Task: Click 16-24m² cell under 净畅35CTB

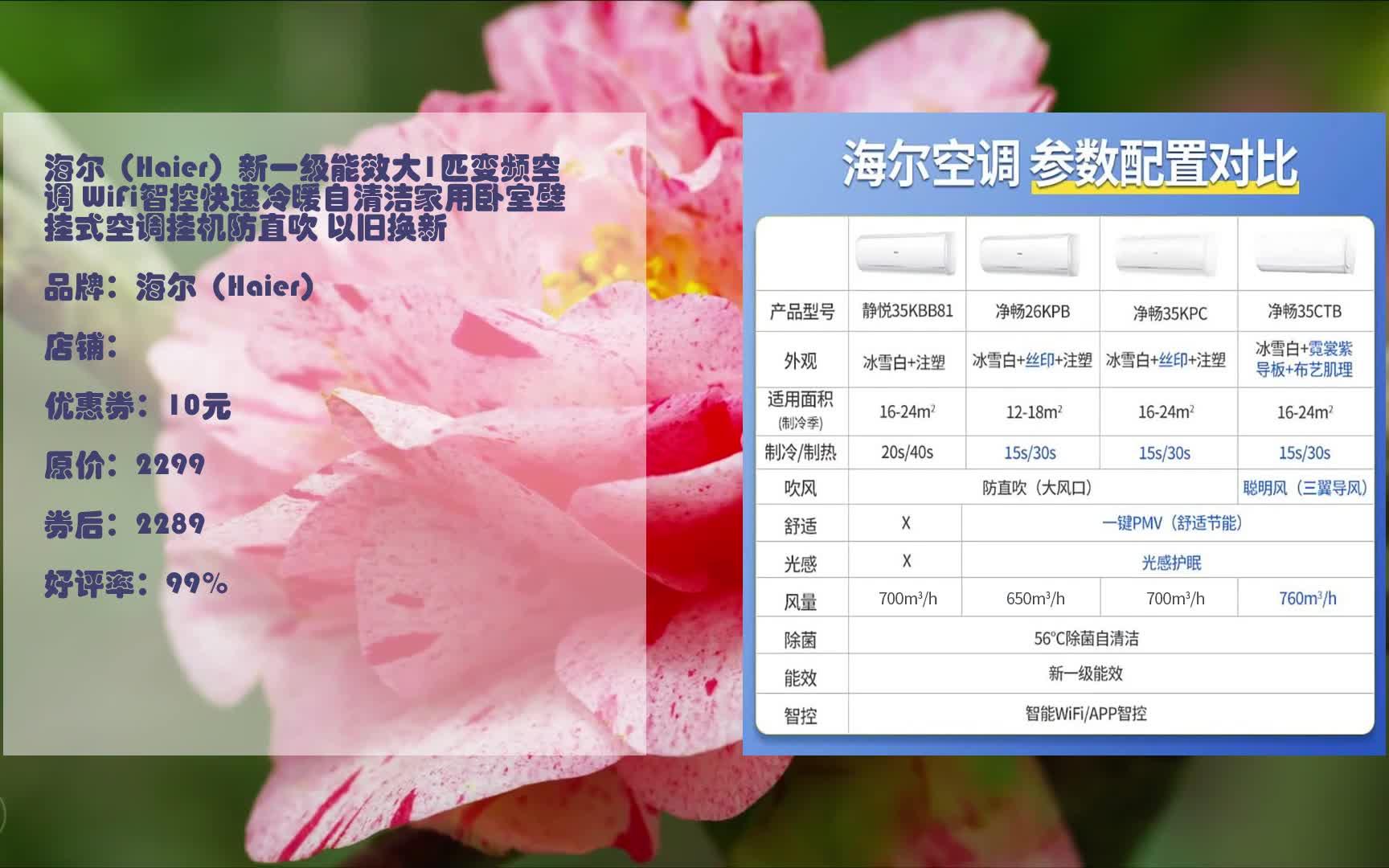Action: click(1305, 412)
